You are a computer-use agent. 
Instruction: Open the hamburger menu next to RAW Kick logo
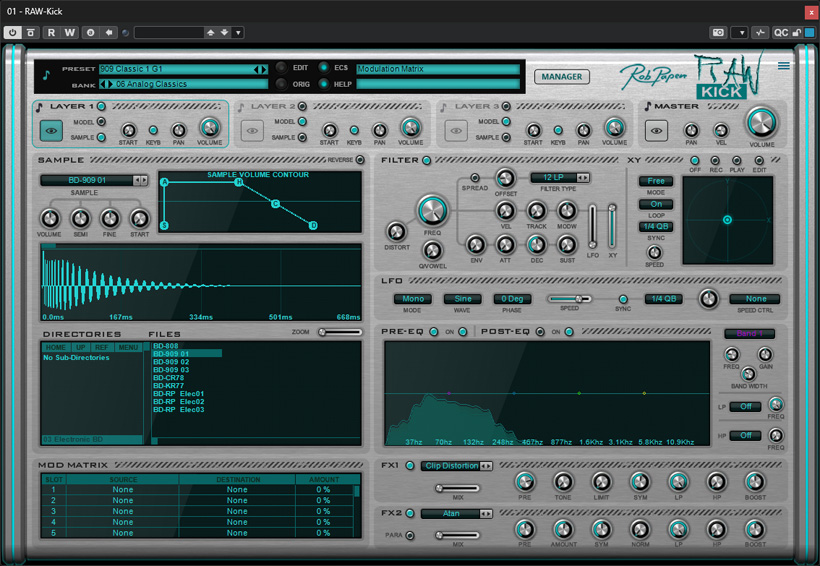(783, 65)
